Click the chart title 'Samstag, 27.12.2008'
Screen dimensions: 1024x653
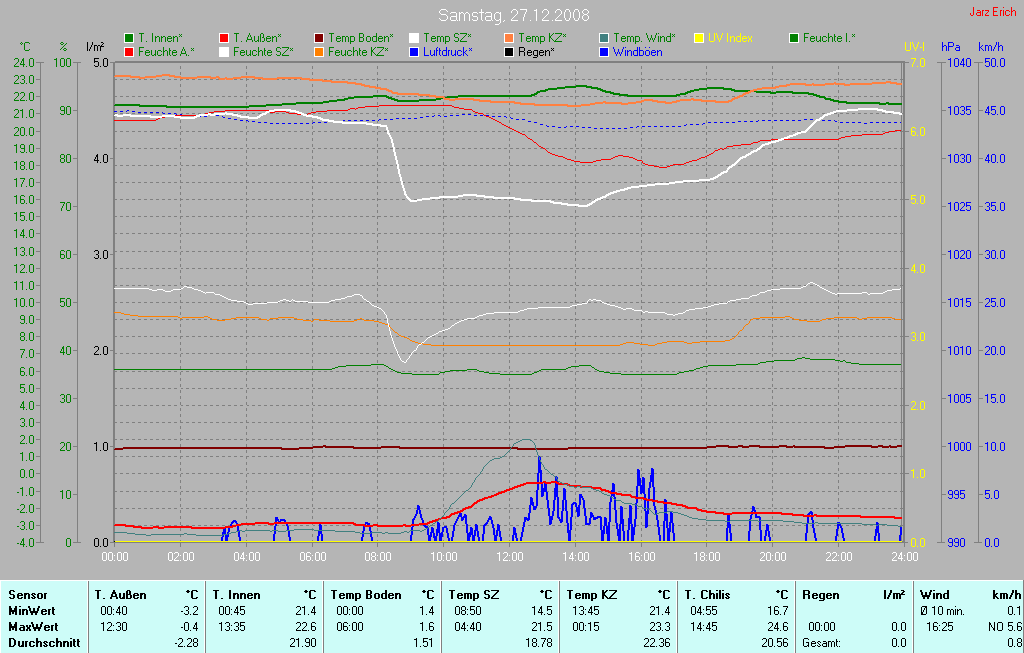tap(513, 15)
